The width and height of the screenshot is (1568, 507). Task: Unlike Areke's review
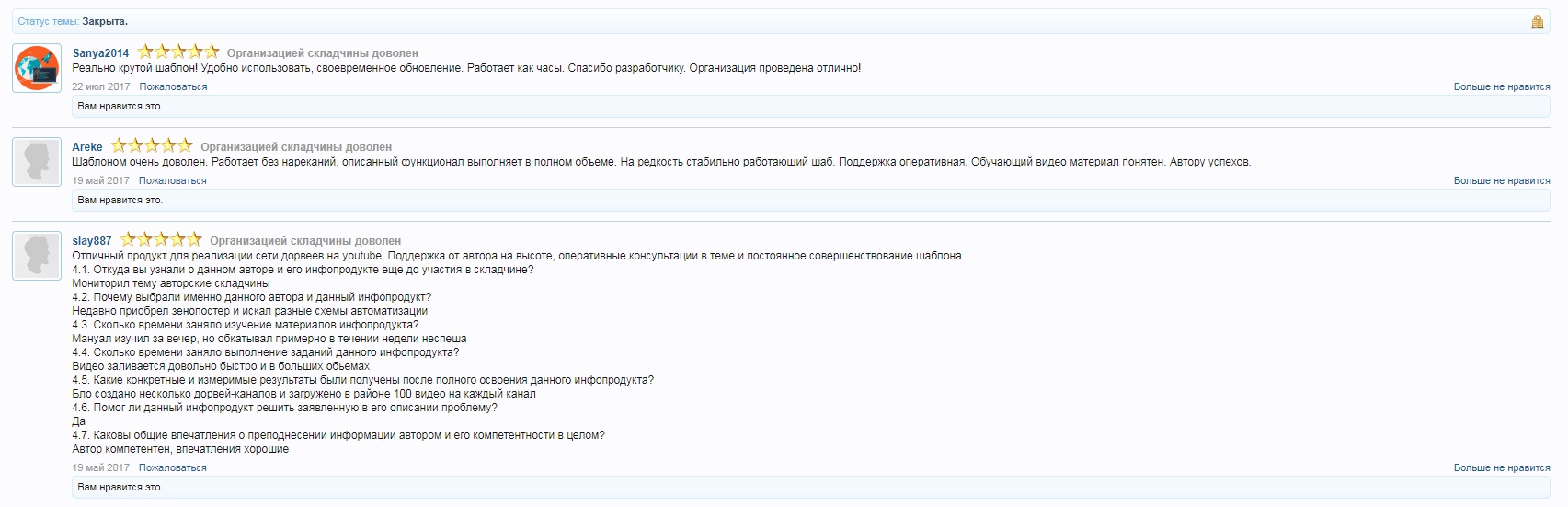[1501, 180]
